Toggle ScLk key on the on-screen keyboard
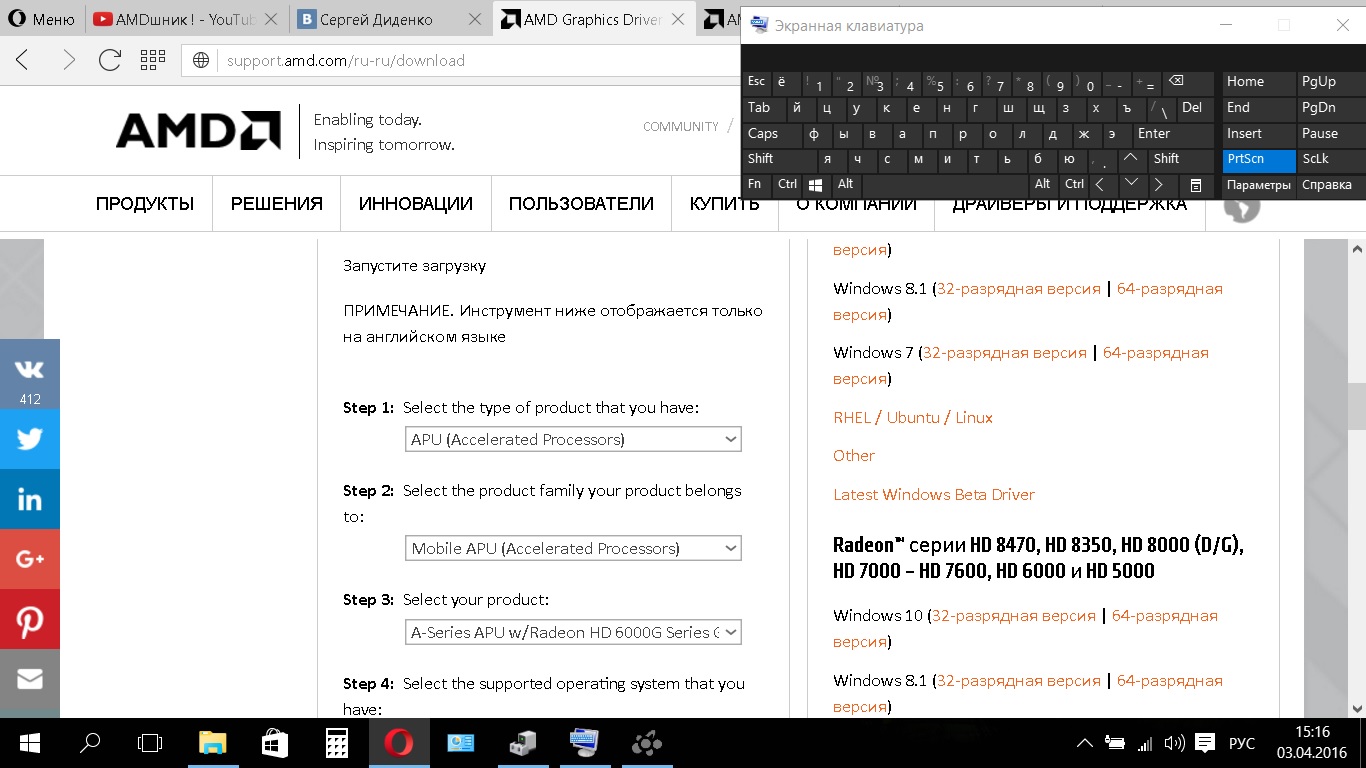This screenshot has width=1366, height=768. pyautogui.click(x=1329, y=159)
